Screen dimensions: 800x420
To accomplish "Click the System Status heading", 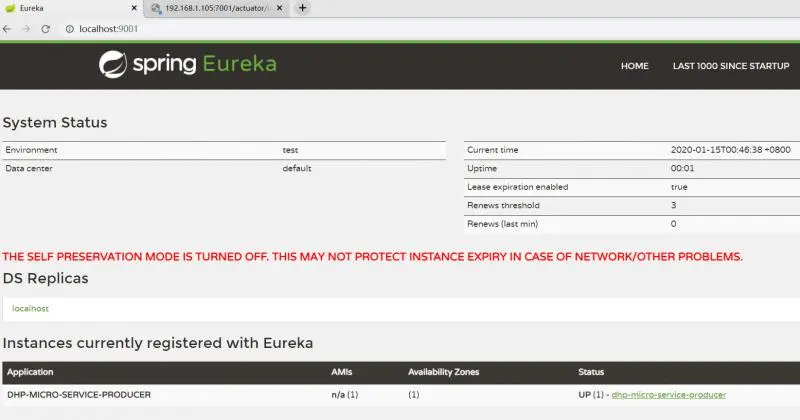I will 55,122.
